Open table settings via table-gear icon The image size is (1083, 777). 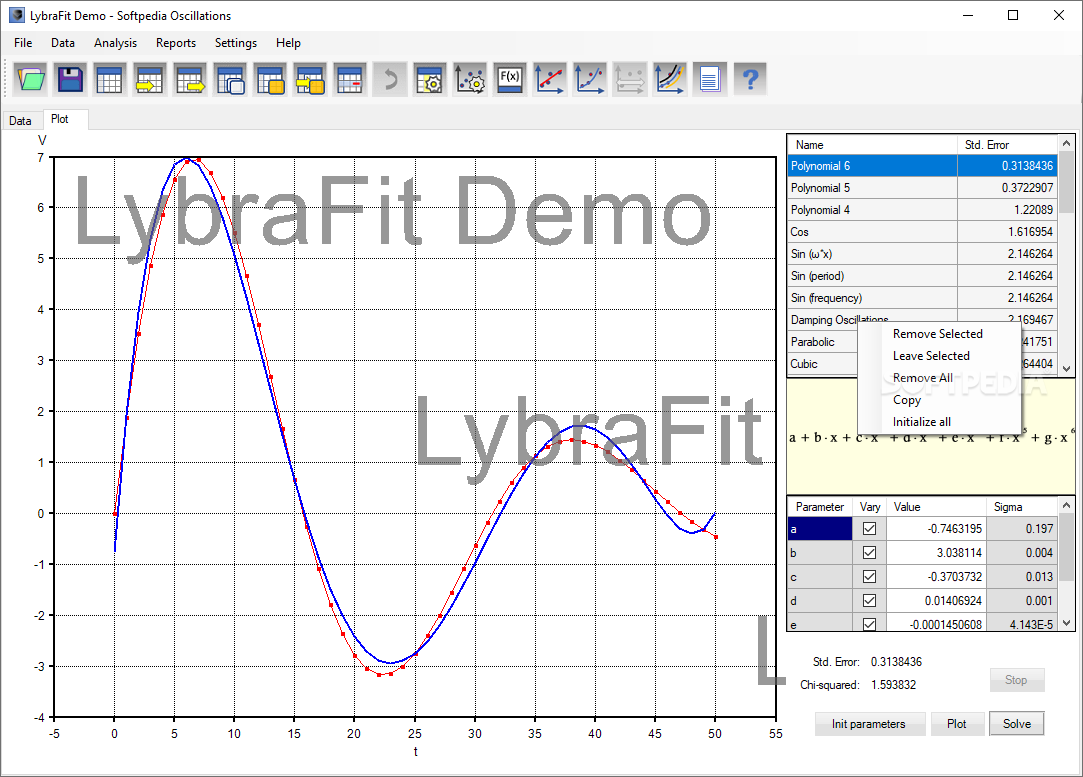(430, 79)
